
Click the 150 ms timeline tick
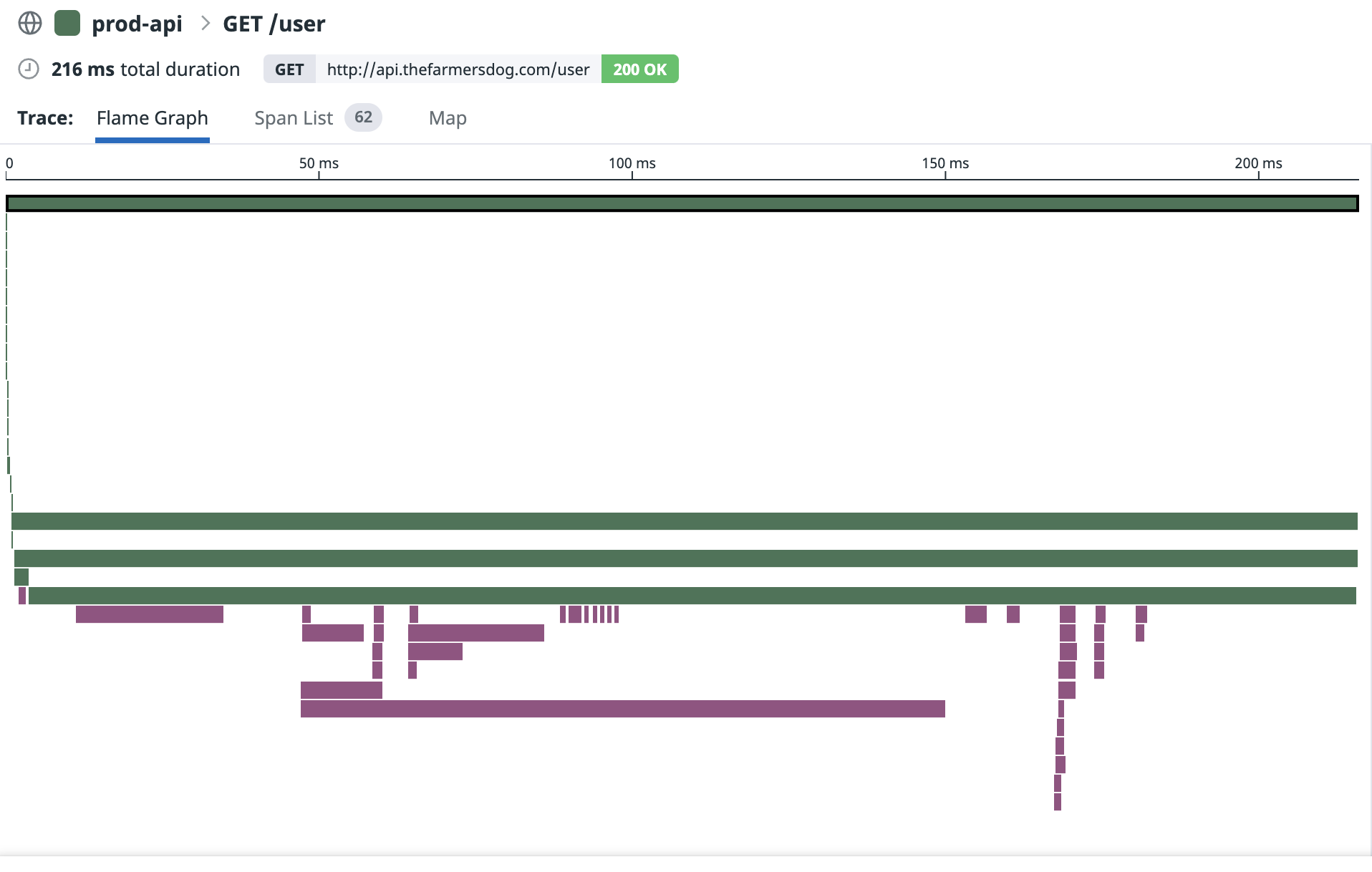945,163
